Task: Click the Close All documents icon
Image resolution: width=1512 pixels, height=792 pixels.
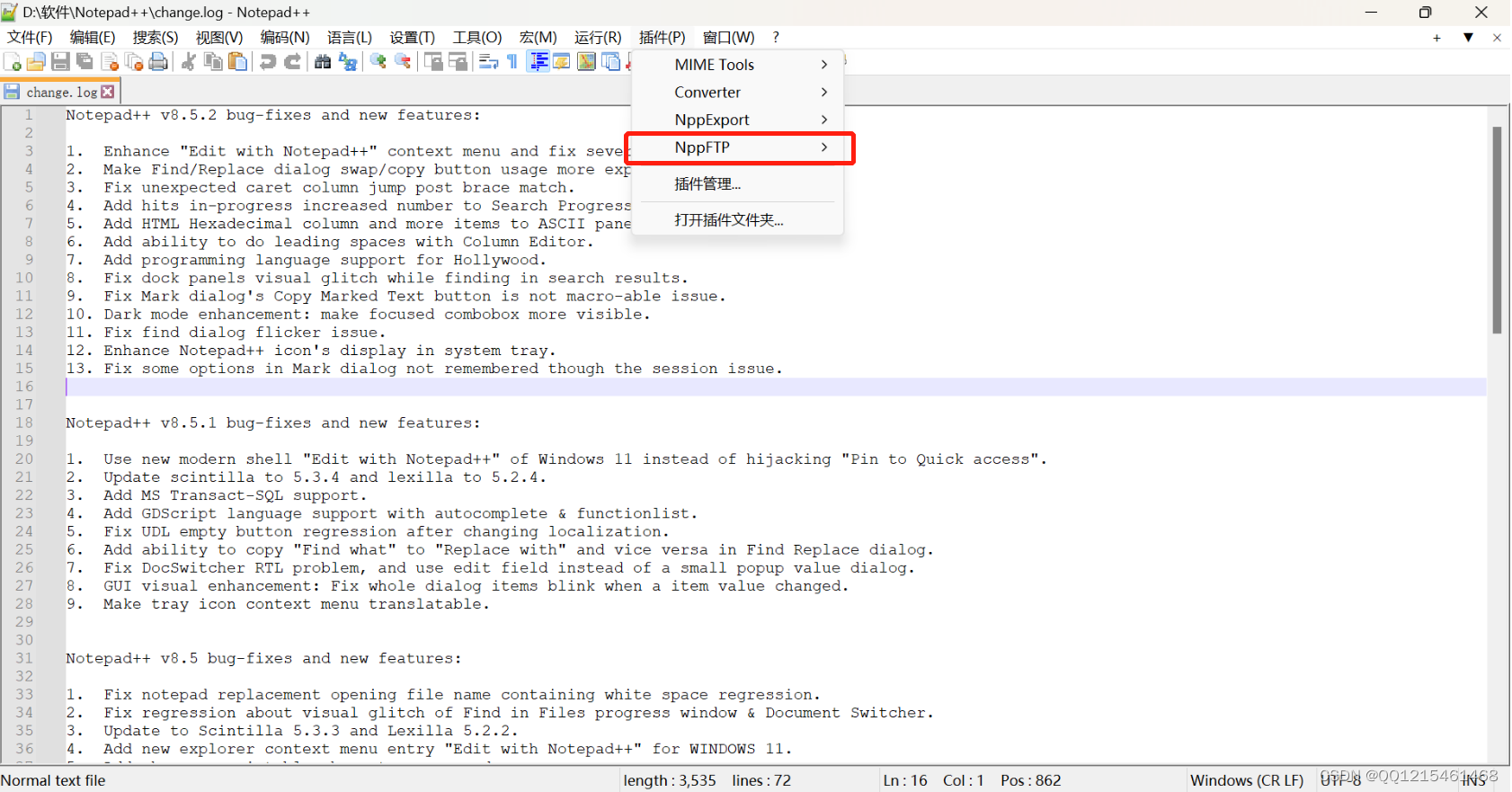Action: [x=134, y=61]
